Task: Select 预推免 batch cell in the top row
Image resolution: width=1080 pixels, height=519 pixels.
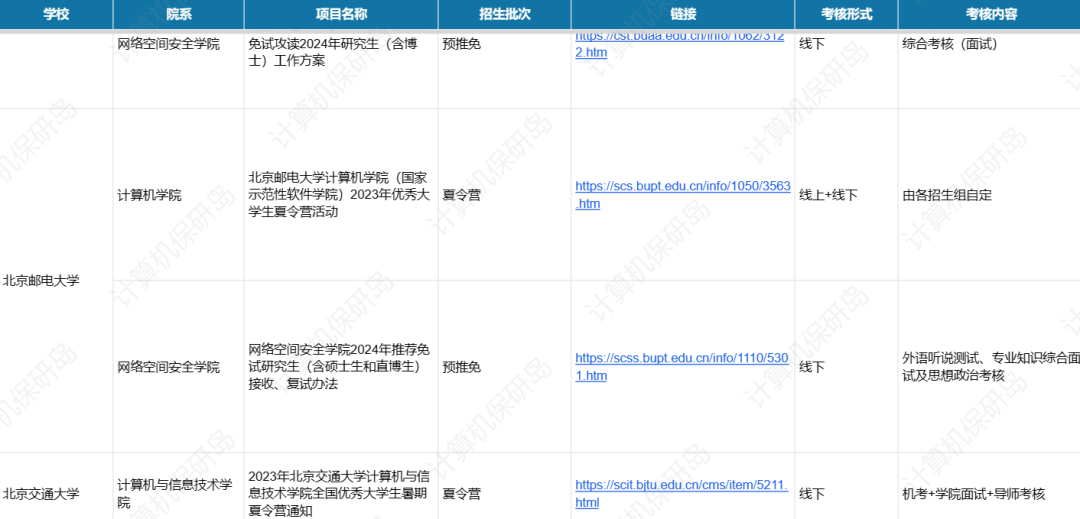Action: click(x=504, y=69)
